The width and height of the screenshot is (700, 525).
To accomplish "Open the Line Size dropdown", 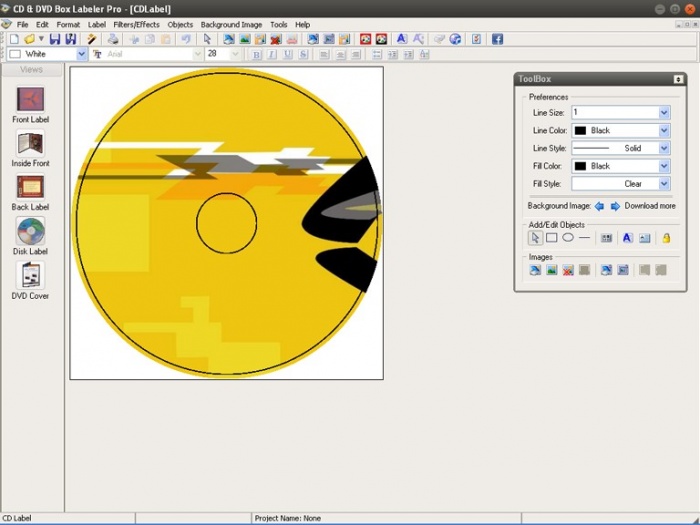I will click(x=664, y=113).
